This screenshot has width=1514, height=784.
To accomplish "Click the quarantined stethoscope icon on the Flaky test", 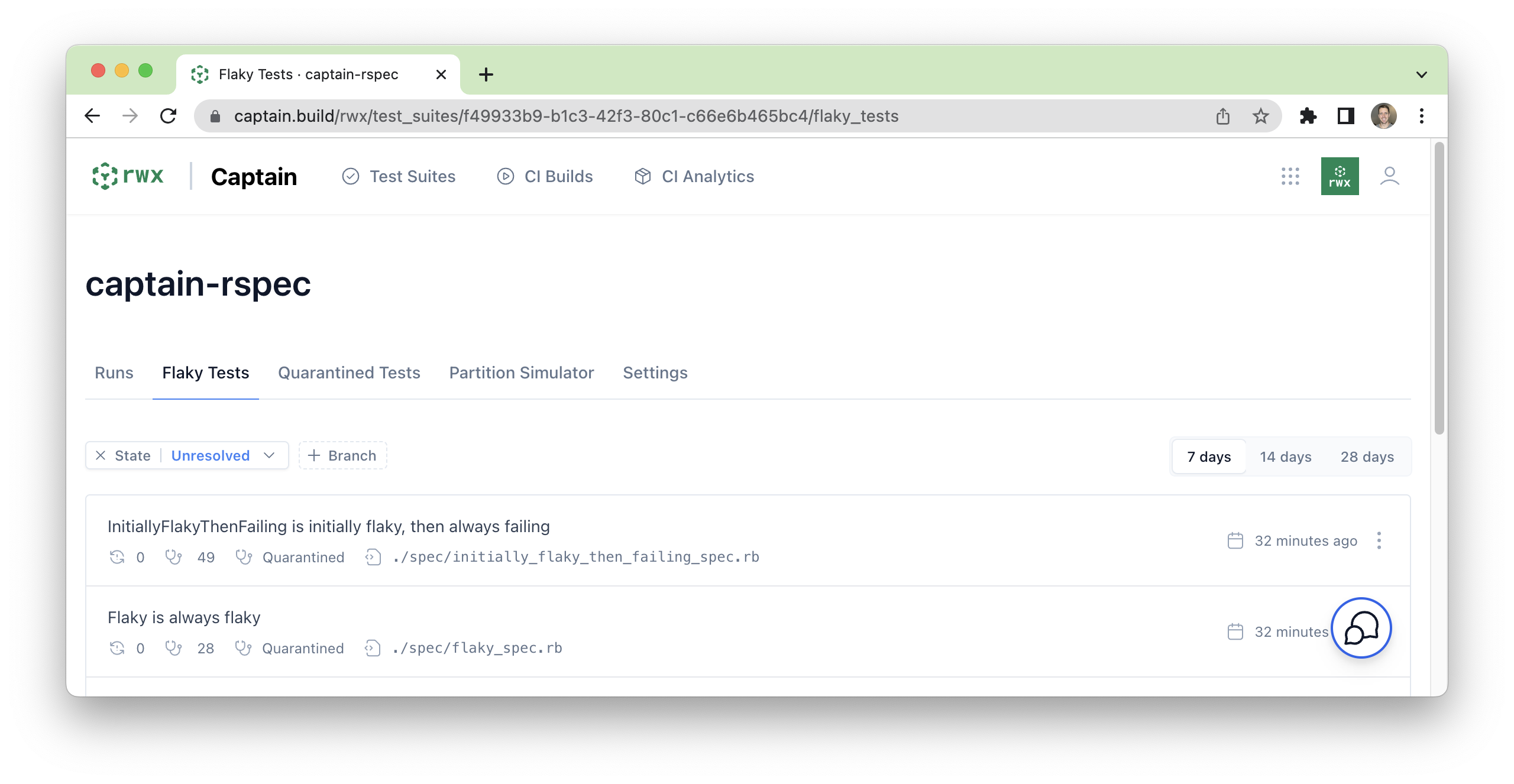I will (244, 647).
